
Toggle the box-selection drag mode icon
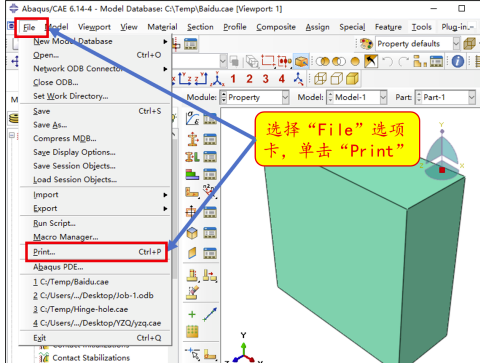click(268, 61)
